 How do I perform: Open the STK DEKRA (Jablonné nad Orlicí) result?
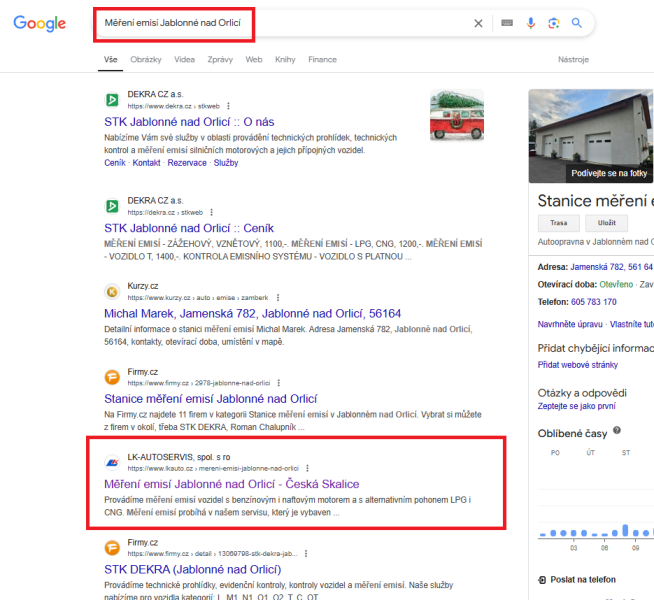193,570
